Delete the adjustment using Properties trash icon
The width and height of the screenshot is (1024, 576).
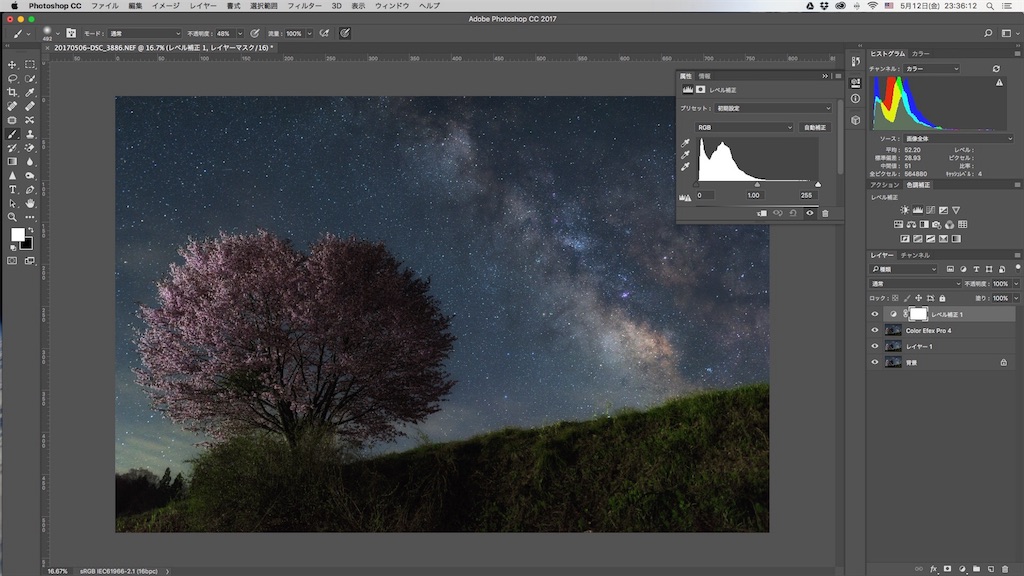825,214
